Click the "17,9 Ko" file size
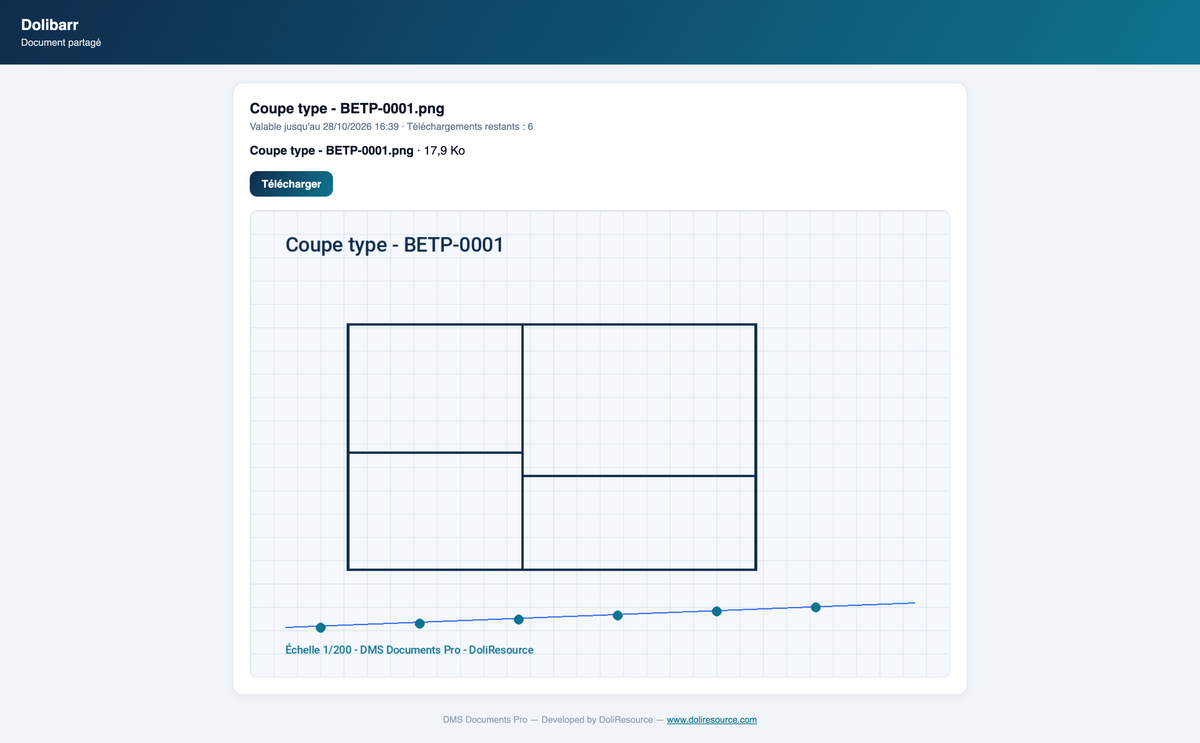Viewport: 1200px width, 743px height. click(x=444, y=151)
